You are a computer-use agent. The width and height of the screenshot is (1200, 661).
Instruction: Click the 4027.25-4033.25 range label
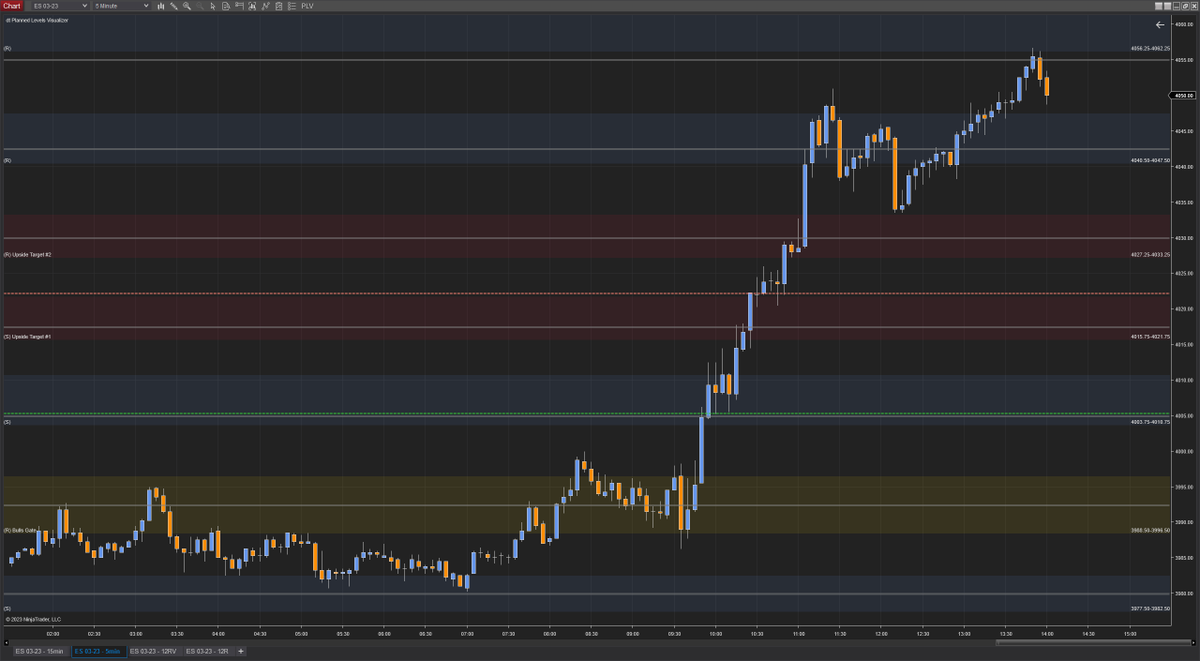[1150, 254]
